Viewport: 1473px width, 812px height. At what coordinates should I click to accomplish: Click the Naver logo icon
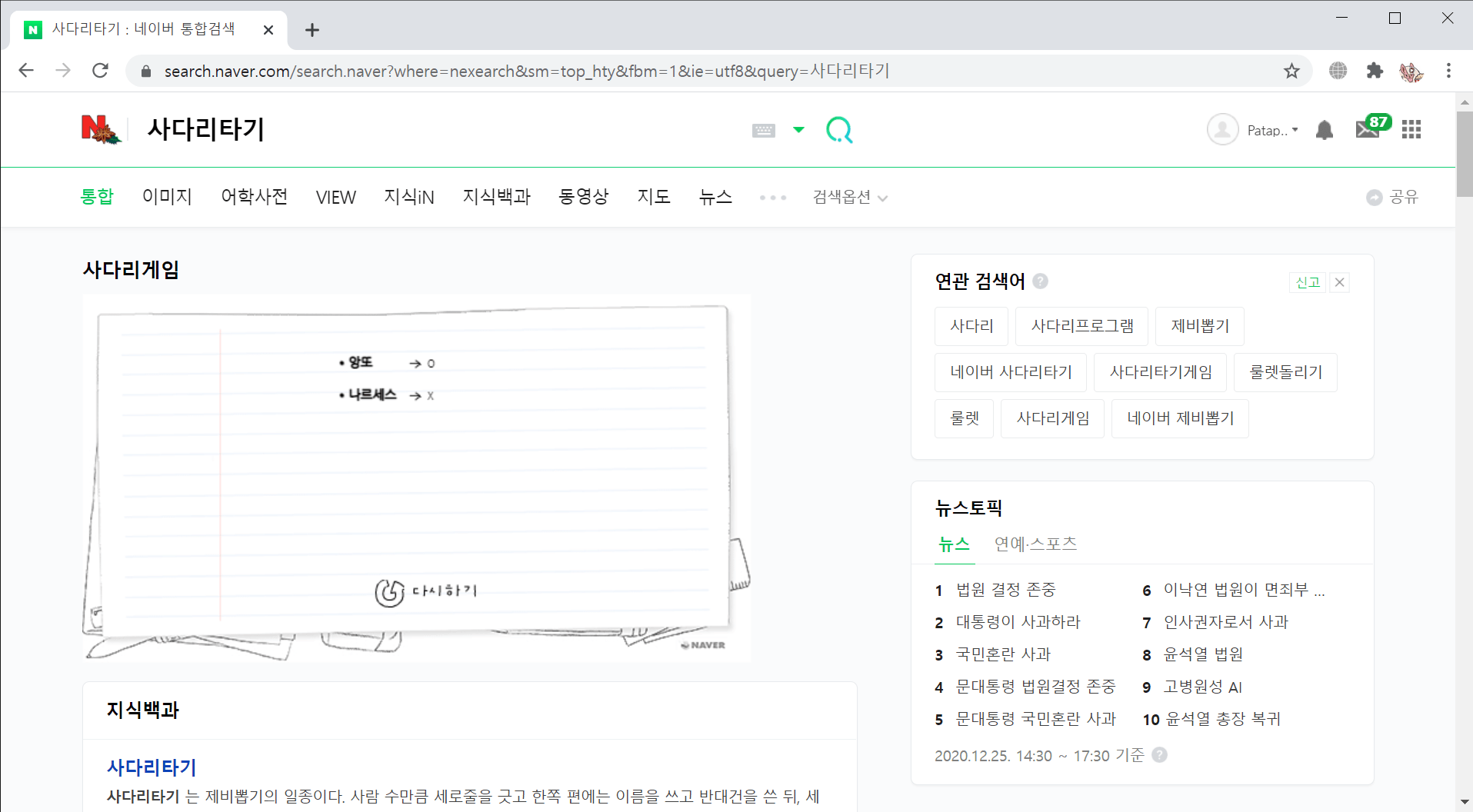pos(101,129)
